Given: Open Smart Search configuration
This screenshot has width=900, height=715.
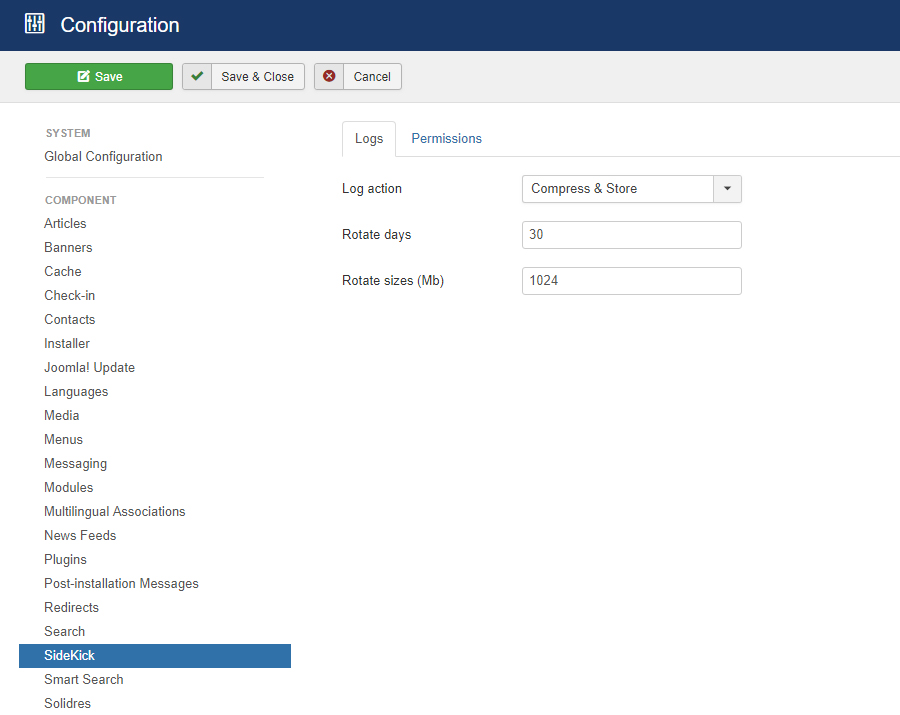Looking at the screenshot, I should (x=83, y=679).
